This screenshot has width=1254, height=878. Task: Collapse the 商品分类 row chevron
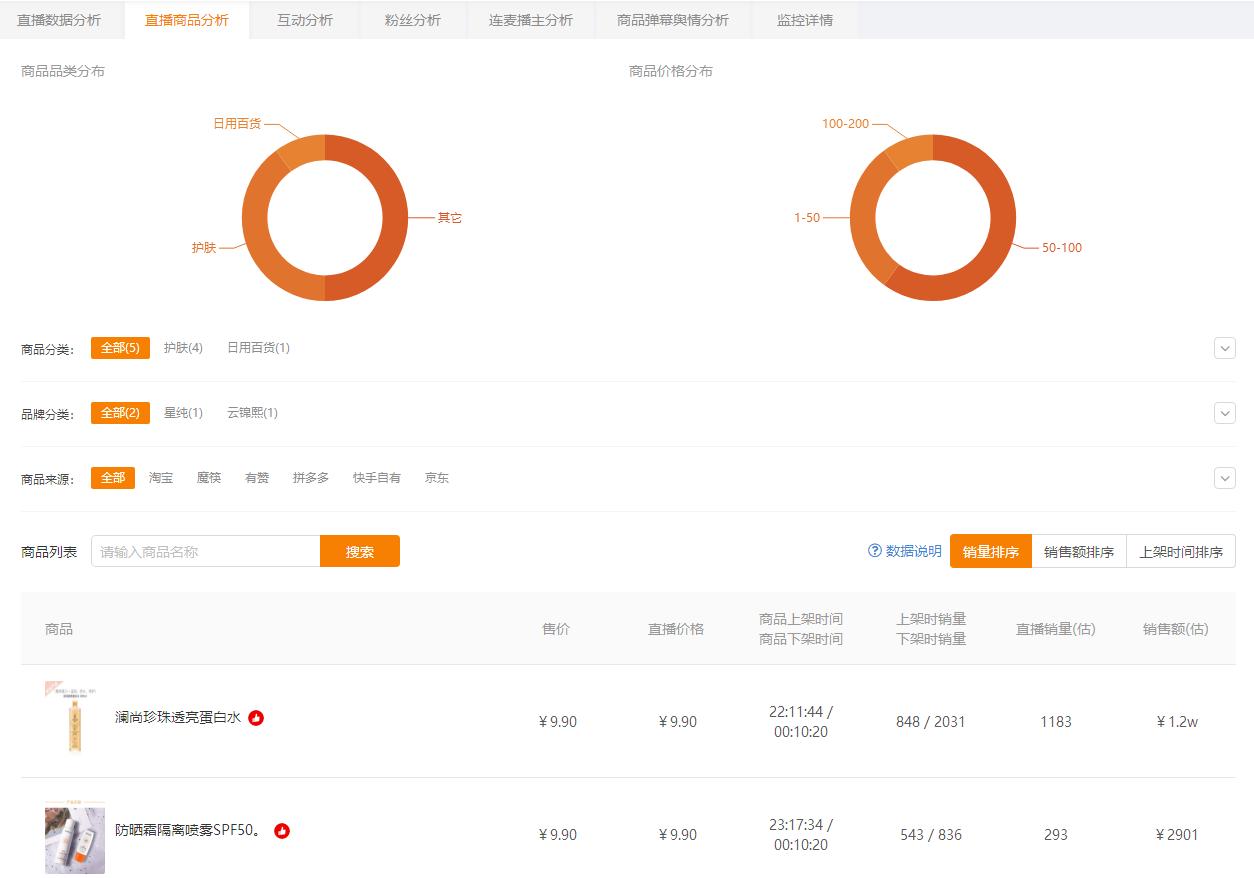1224,348
